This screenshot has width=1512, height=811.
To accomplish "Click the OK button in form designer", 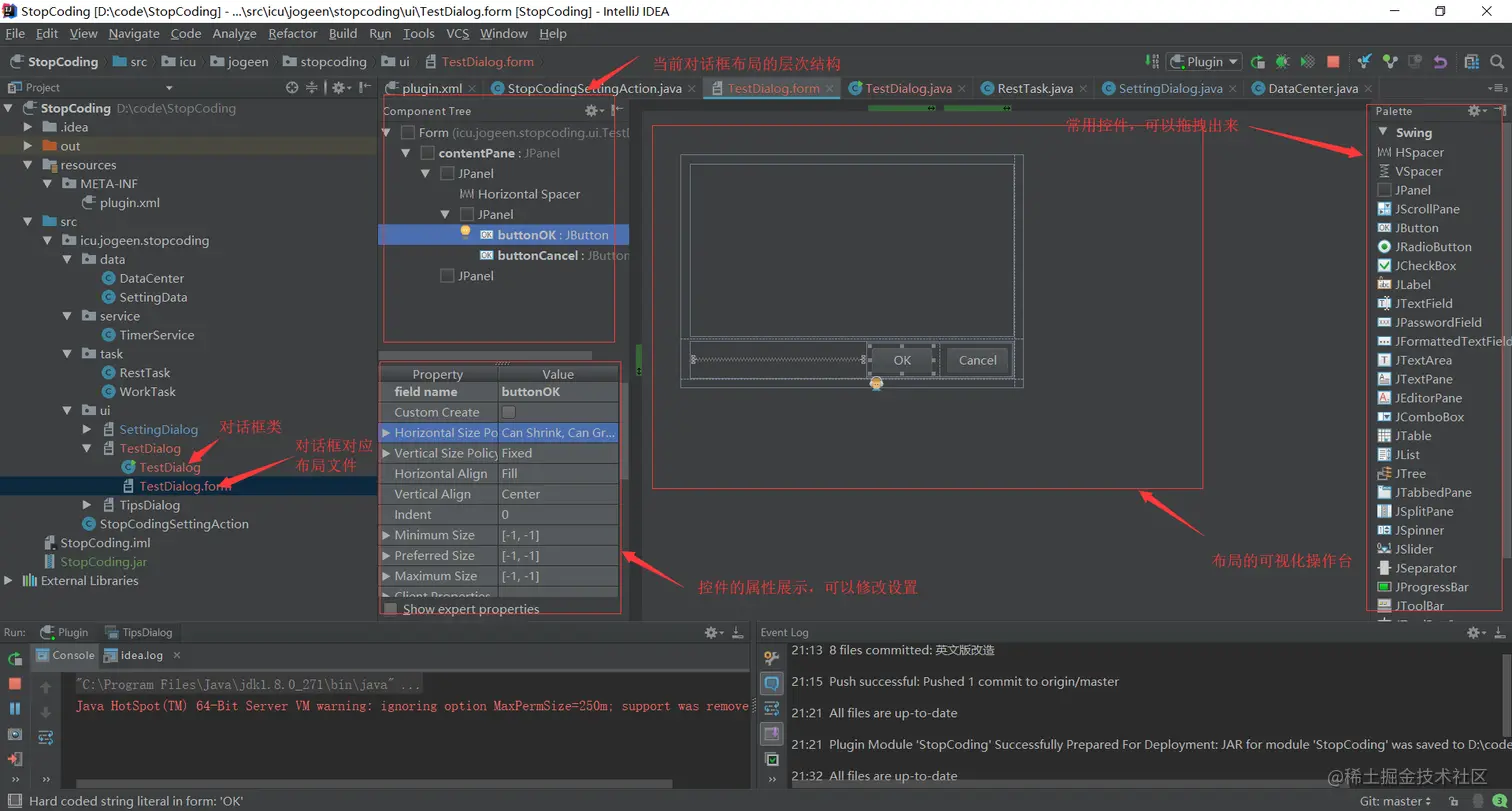I will (x=902, y=360).
